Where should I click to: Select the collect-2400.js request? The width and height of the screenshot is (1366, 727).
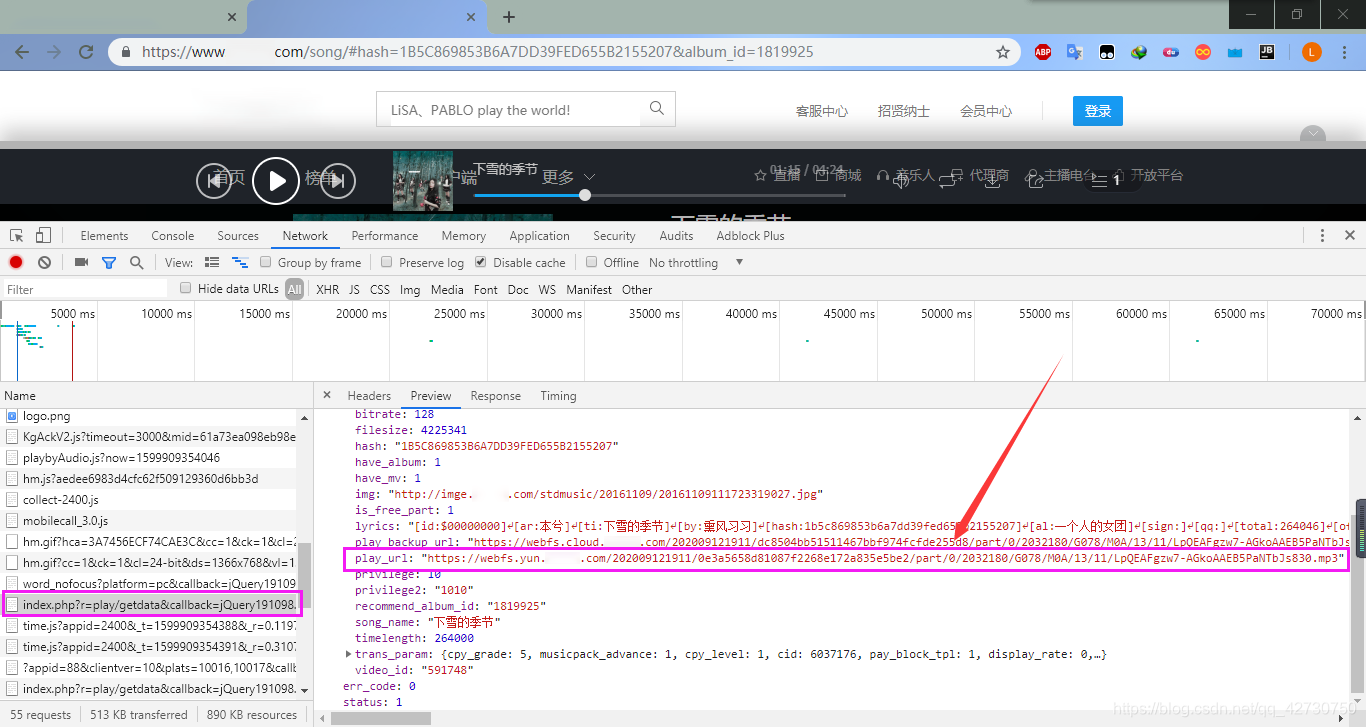[x=150, y=500]
